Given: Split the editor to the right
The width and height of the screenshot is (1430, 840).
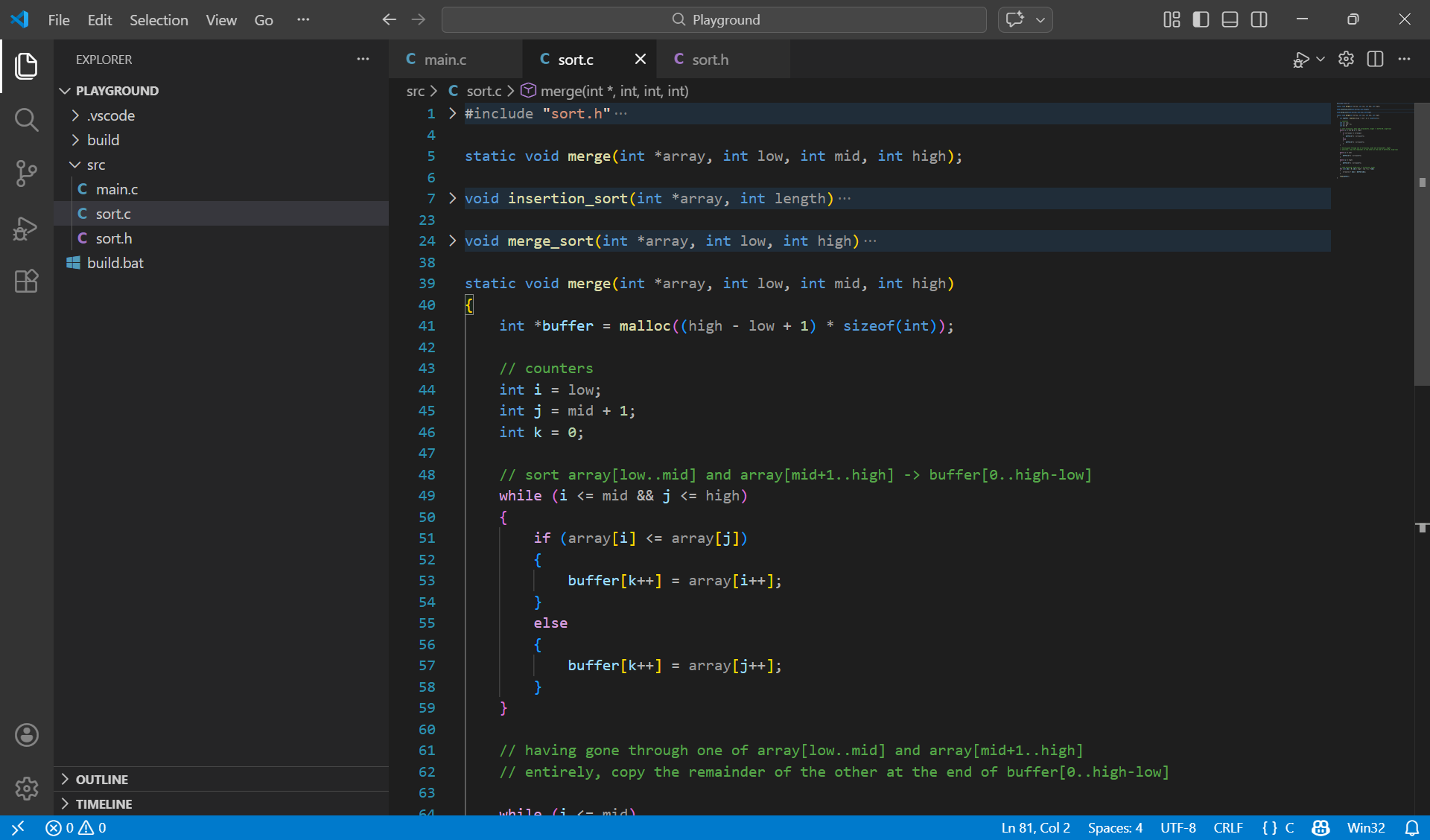Looking at the screenshot, I should click(1375, 60).
